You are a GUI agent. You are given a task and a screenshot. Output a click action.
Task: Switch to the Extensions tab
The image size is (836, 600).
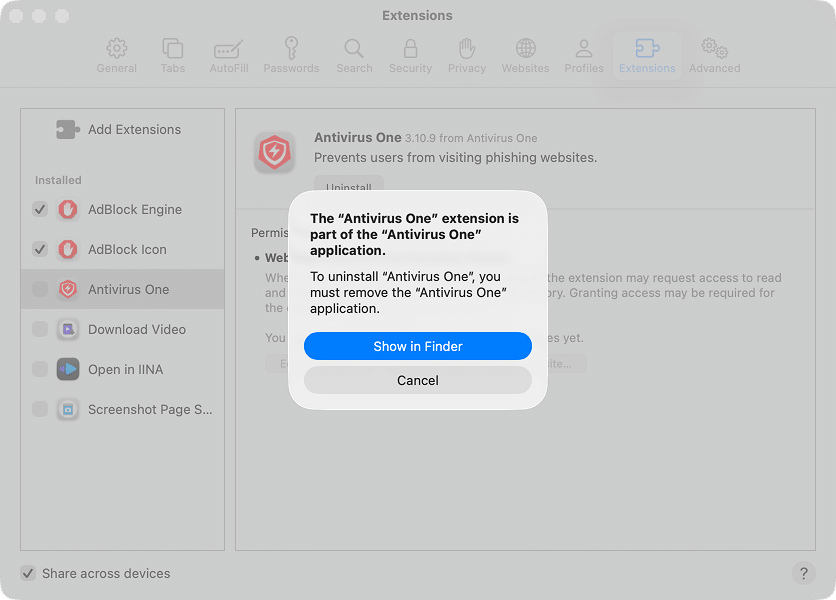[646, 50]
